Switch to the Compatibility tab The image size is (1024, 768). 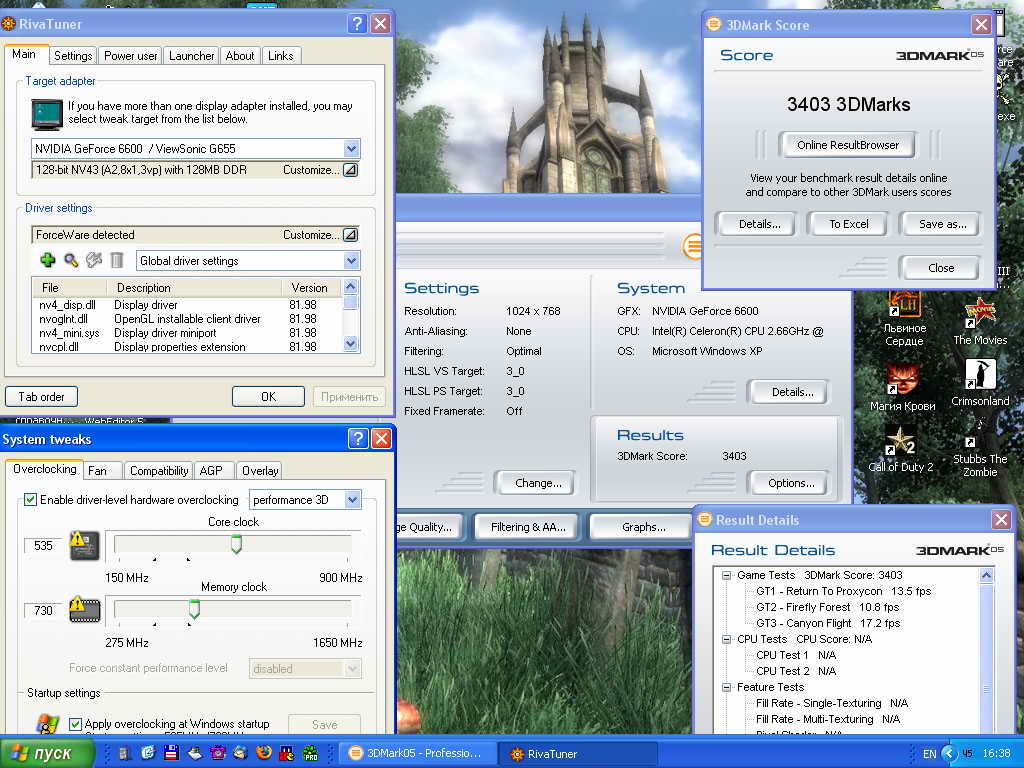click(x=159, y=470)
